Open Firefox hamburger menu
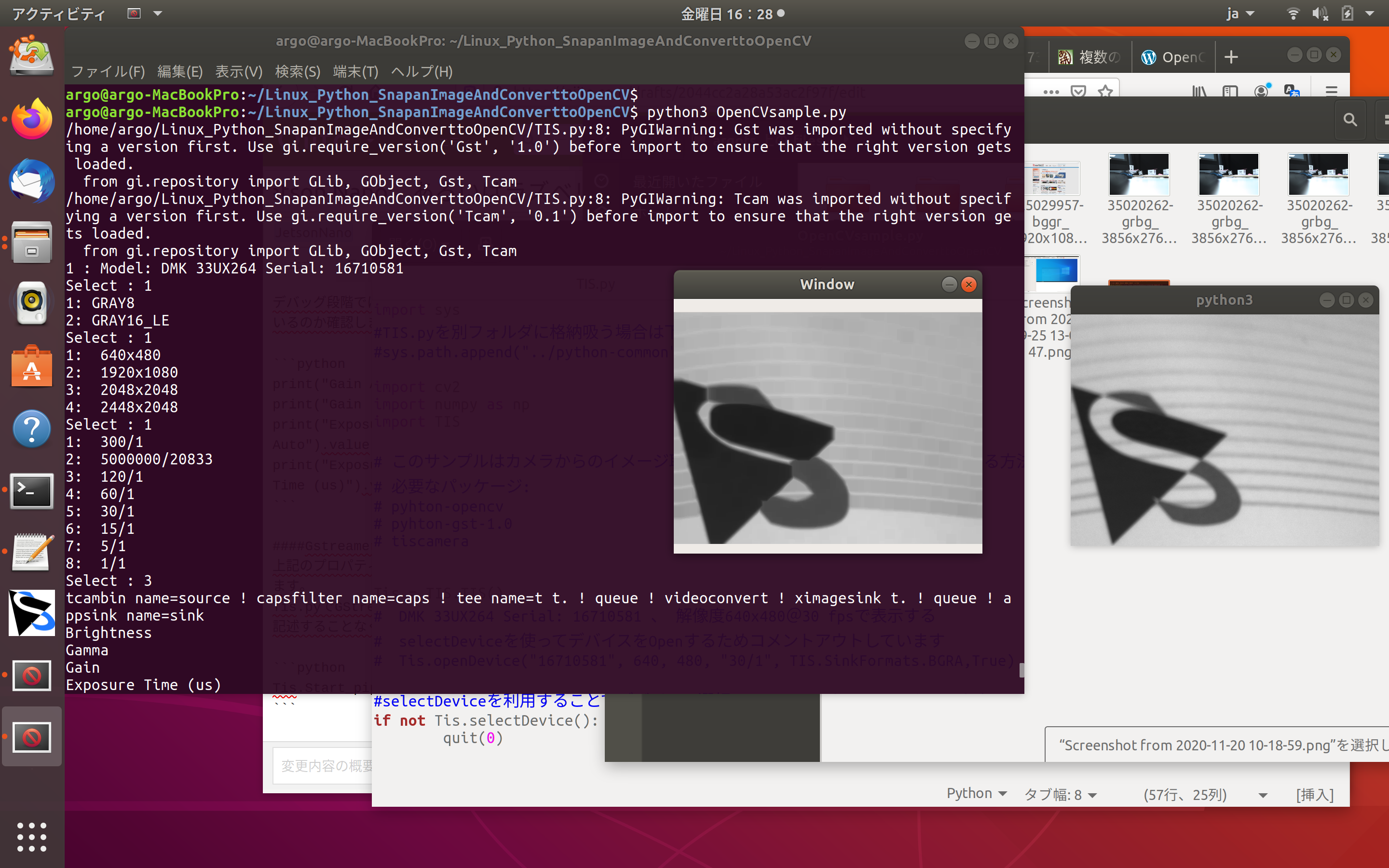1389x868 pixels. 1332,91
